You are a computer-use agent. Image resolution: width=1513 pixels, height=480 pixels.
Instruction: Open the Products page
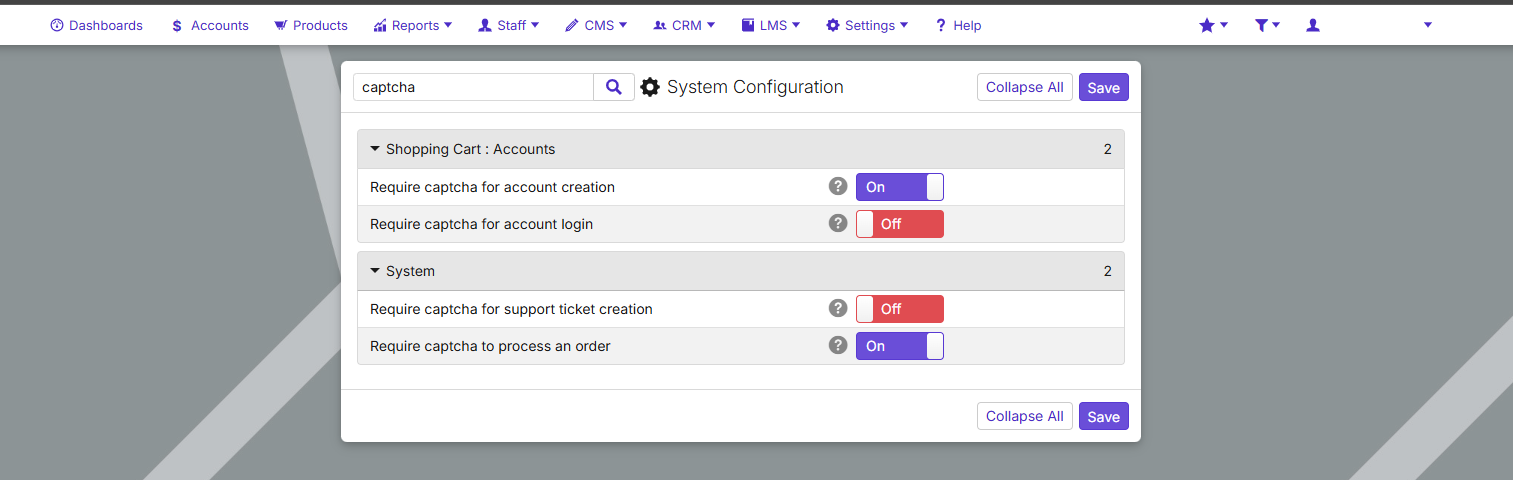[311, 25]
